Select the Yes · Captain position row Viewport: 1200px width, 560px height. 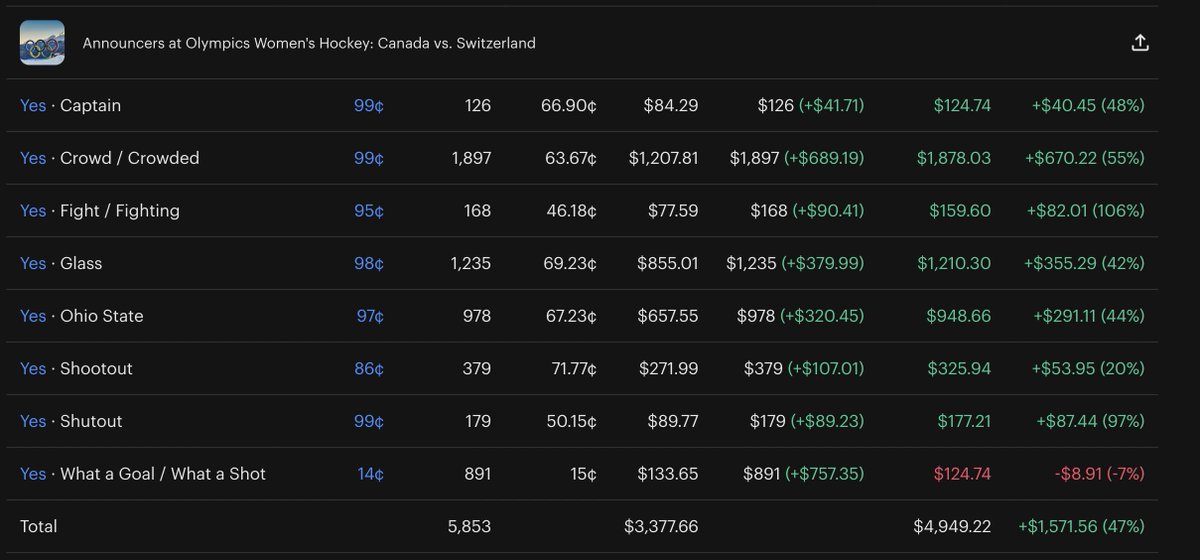(x=582, y=105)
